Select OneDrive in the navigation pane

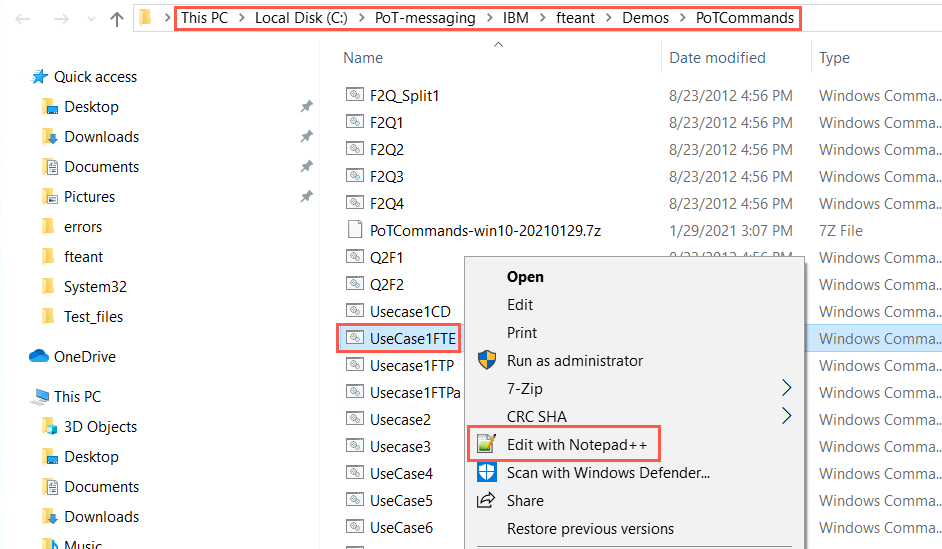(85, 357)
